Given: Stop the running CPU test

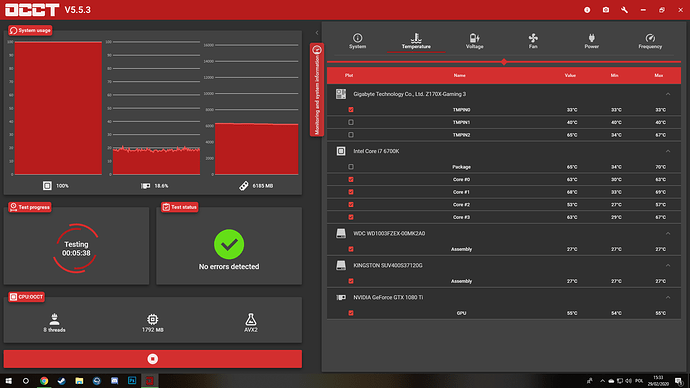Looking at the screenshot, I should (153, 359).
